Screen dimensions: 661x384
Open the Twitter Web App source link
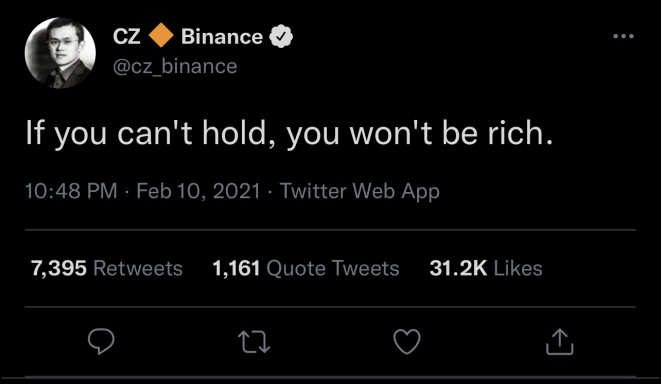360,191
